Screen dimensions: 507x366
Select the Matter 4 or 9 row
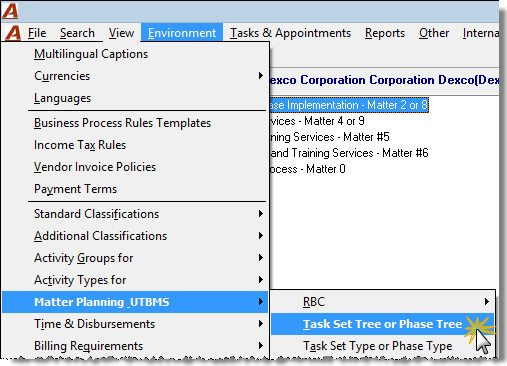pyautogui.click(x=317, y=121)
